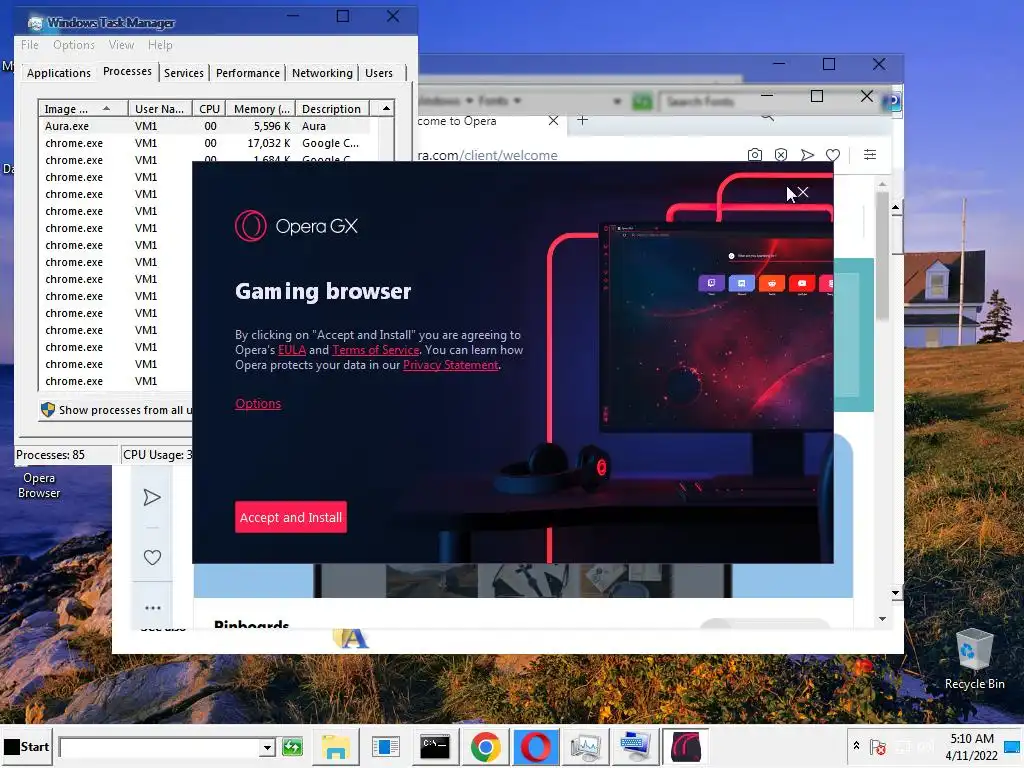Click the window switcher taskbar icon

[385, 747]
